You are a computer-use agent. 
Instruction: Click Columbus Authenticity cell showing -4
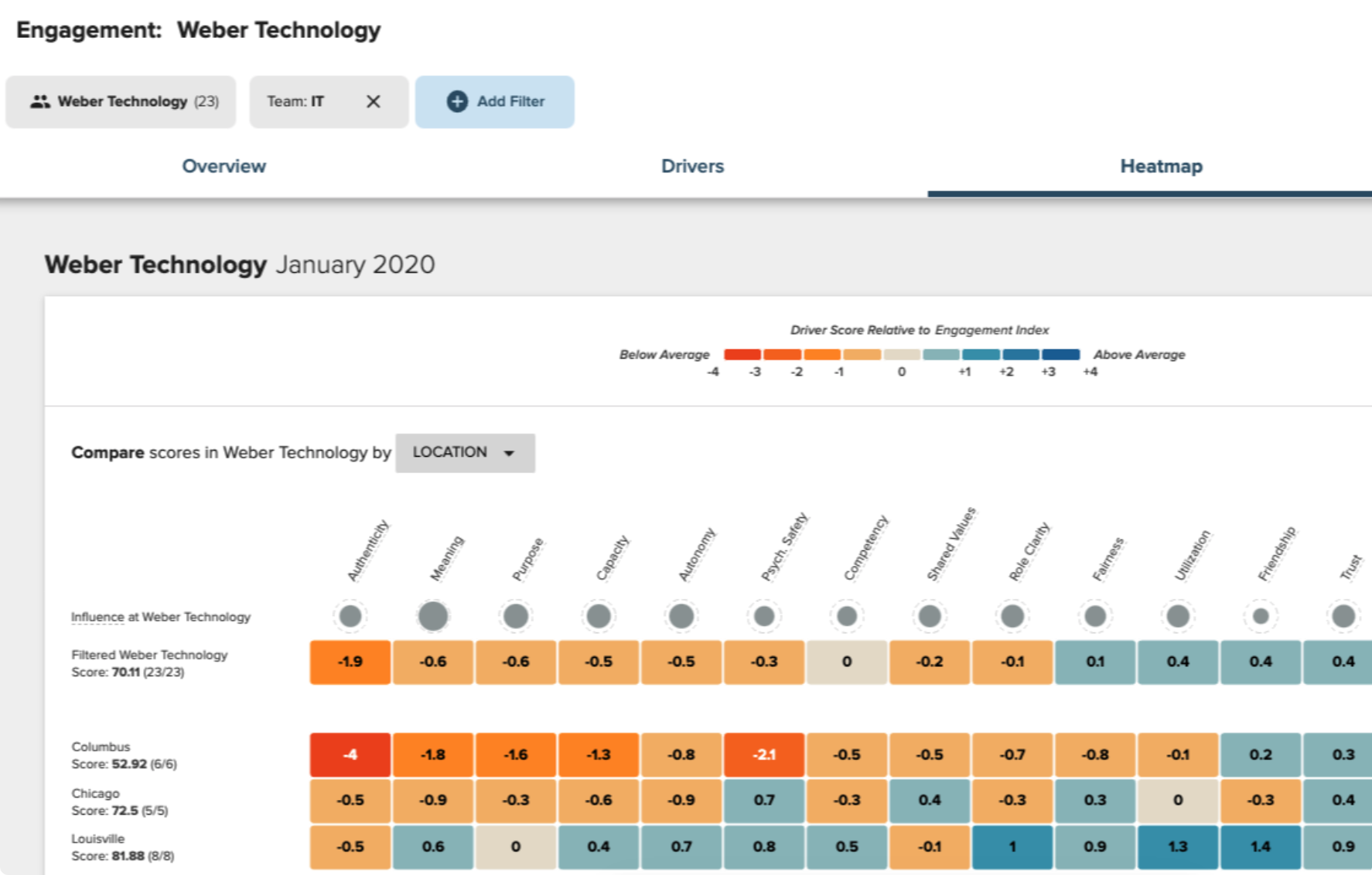(350, 754)
